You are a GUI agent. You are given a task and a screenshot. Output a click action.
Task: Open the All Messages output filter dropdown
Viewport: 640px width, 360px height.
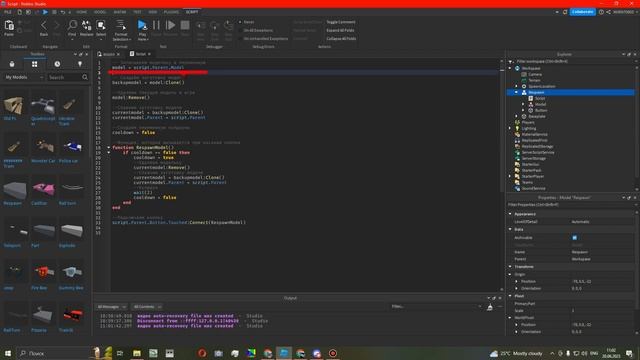[111, 307]
